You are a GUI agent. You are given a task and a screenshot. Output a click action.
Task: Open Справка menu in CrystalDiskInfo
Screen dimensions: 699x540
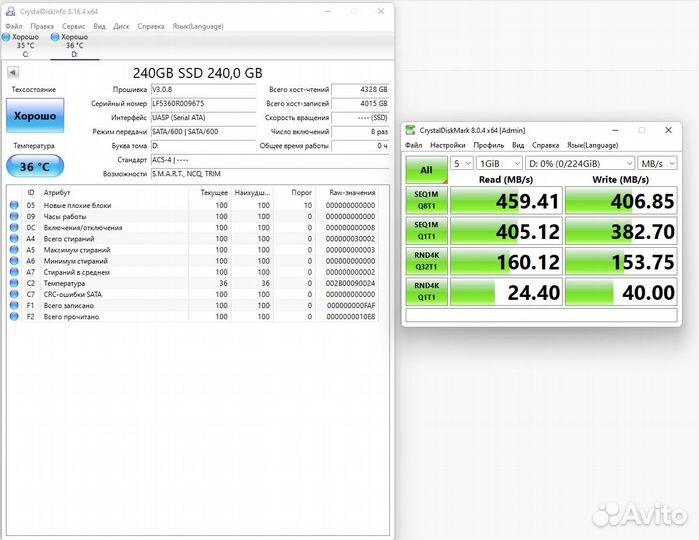tap(151, 26)
